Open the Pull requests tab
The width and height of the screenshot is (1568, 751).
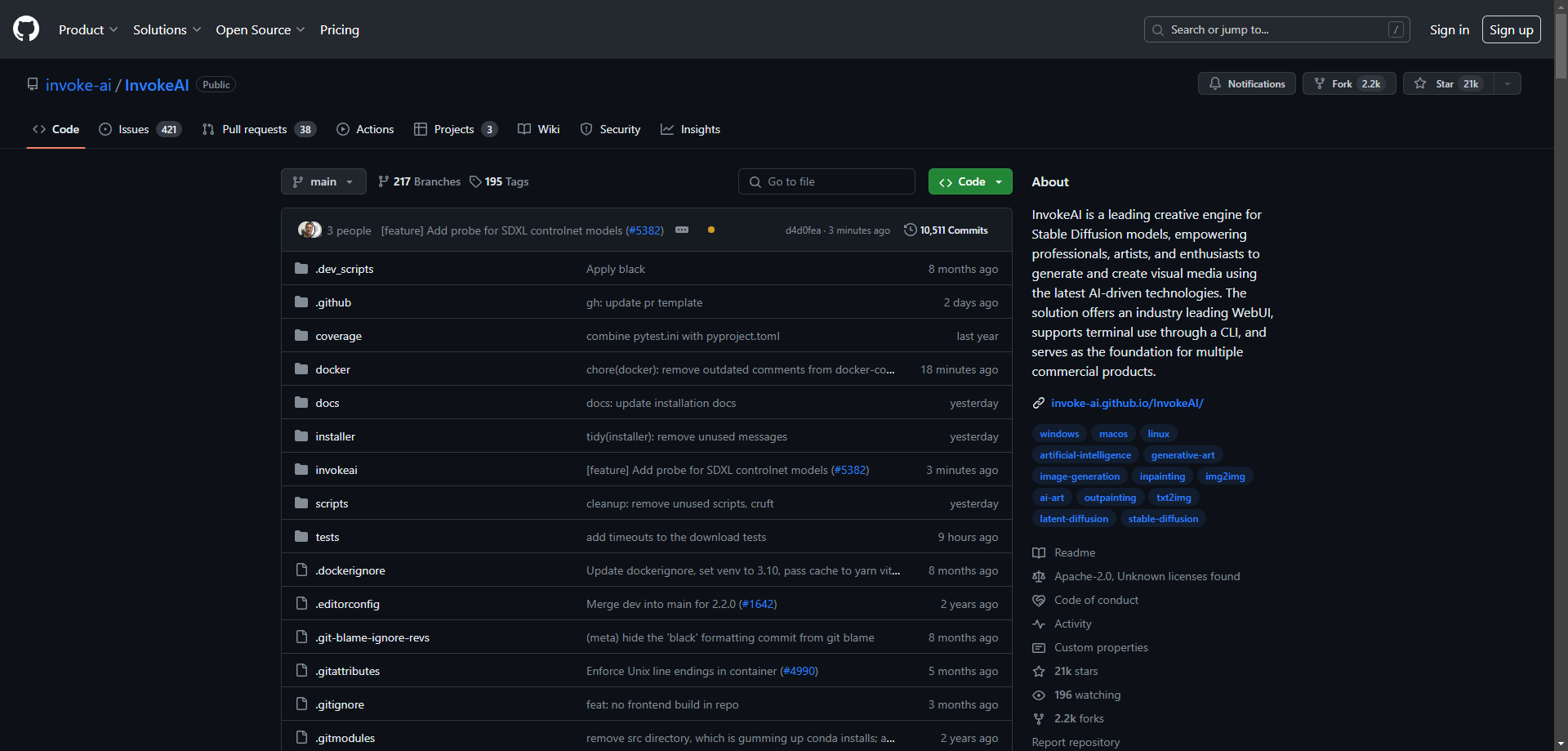click(259, 129)
